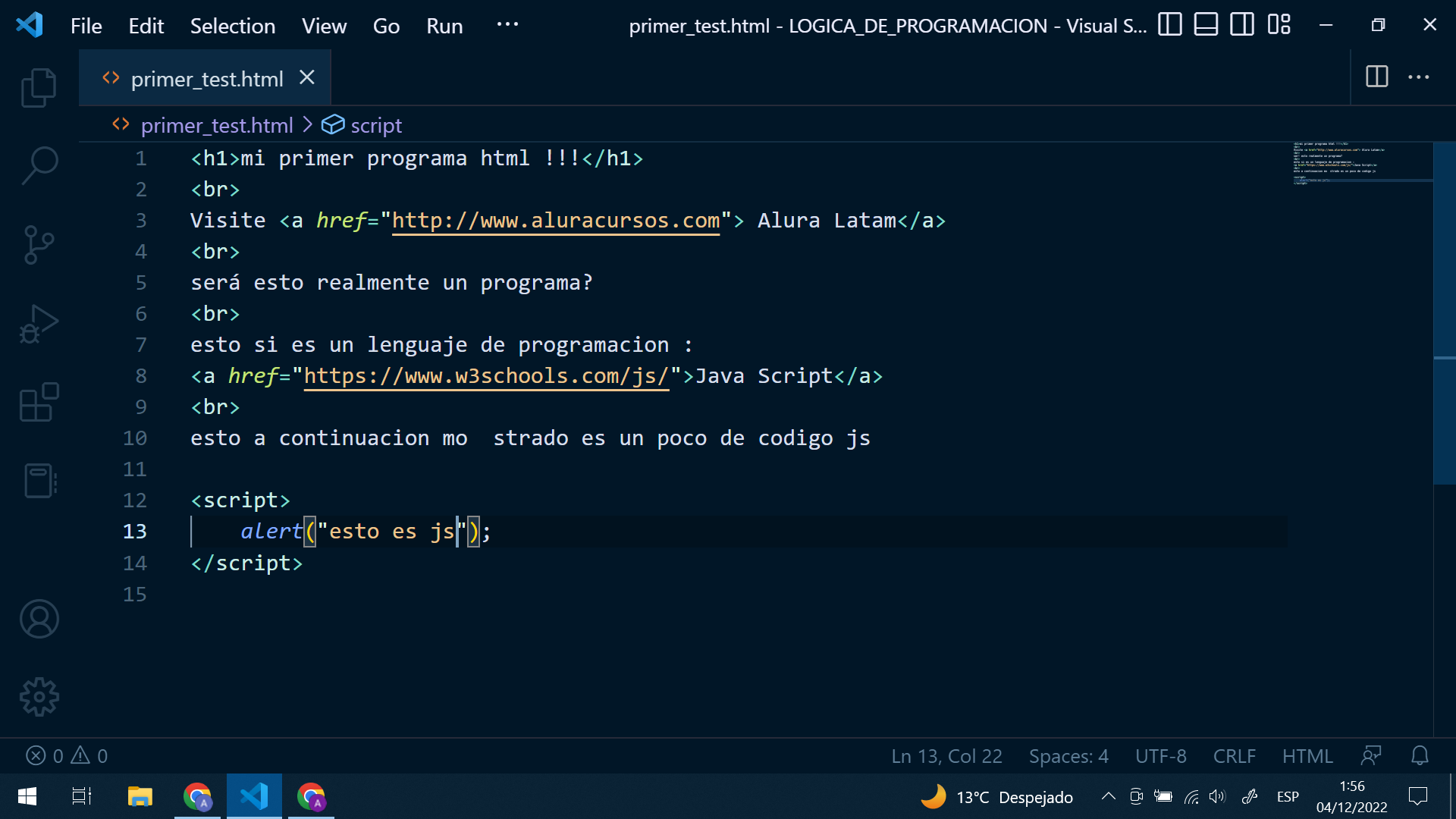Image resolution: width=1456 pixels, height=819 pixels.
Task: Click line number 1 in the gutter
Action: [141, 158]
